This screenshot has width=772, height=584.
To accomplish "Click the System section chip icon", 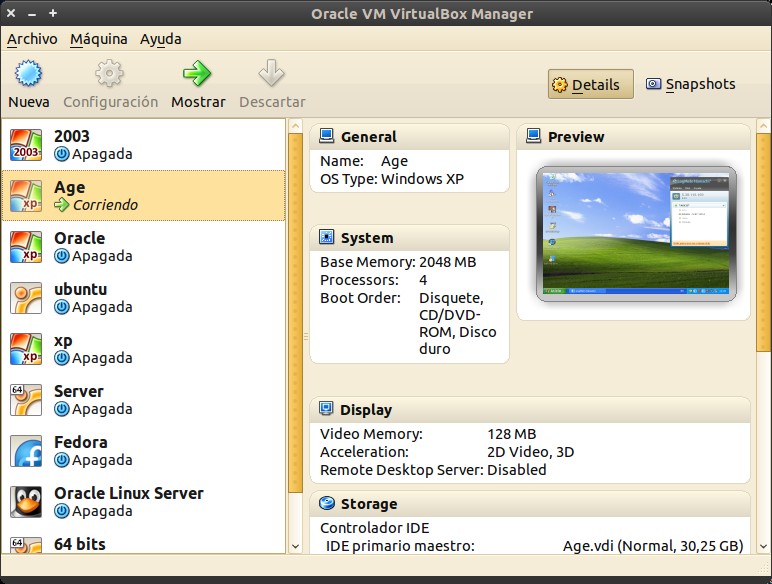I will 326,237.
